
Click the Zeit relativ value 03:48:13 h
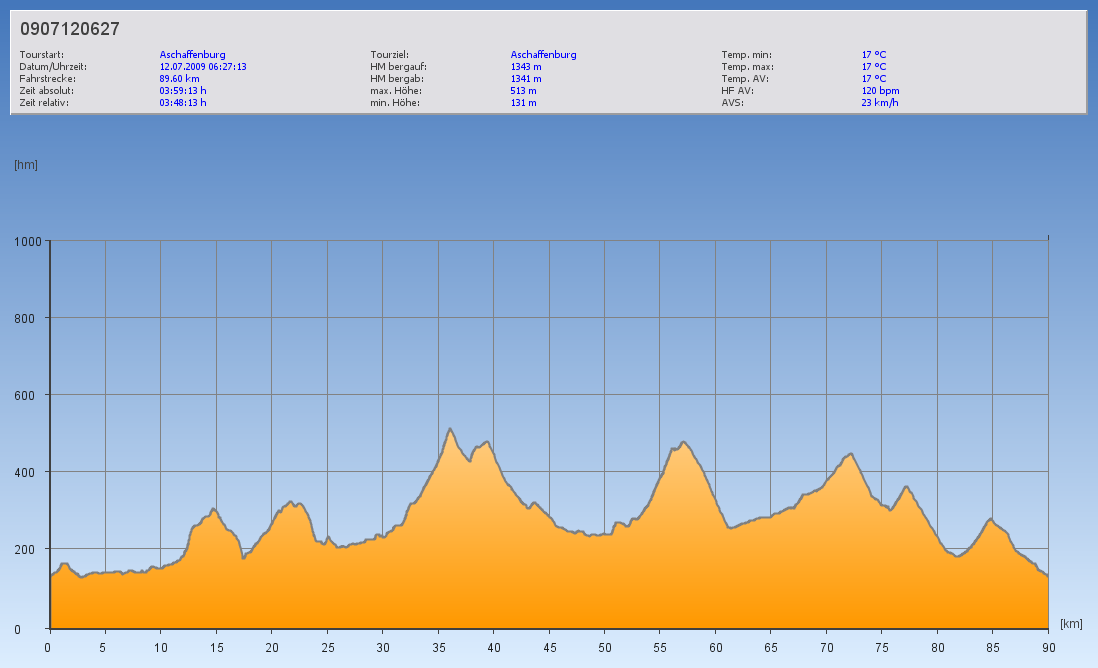pos(183,102)
